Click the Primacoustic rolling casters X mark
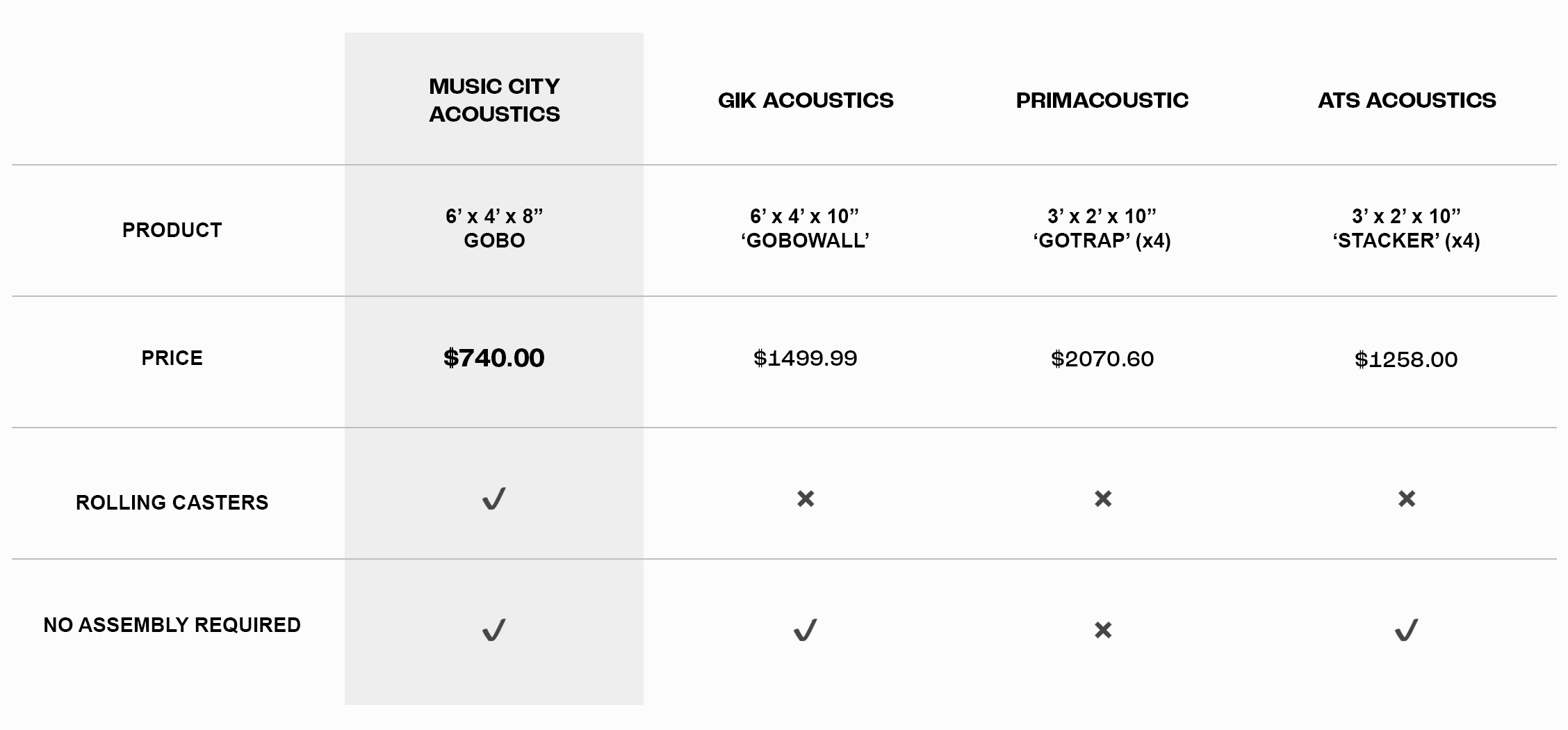The height and width of the screenshot is (730, 1568). click(1103, 498)
